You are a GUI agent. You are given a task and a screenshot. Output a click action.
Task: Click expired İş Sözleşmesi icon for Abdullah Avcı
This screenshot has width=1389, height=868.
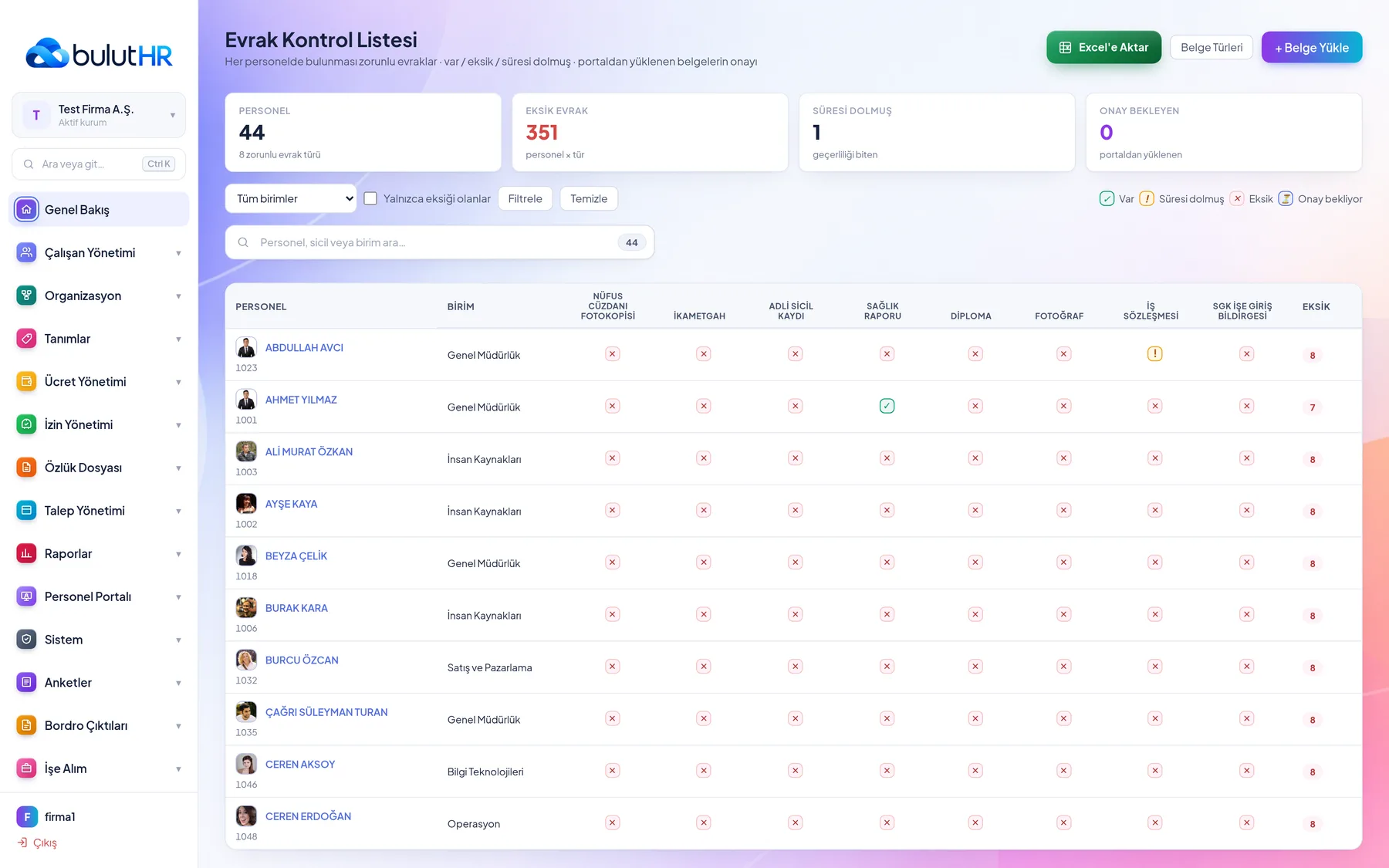(x=1154, y=354)
